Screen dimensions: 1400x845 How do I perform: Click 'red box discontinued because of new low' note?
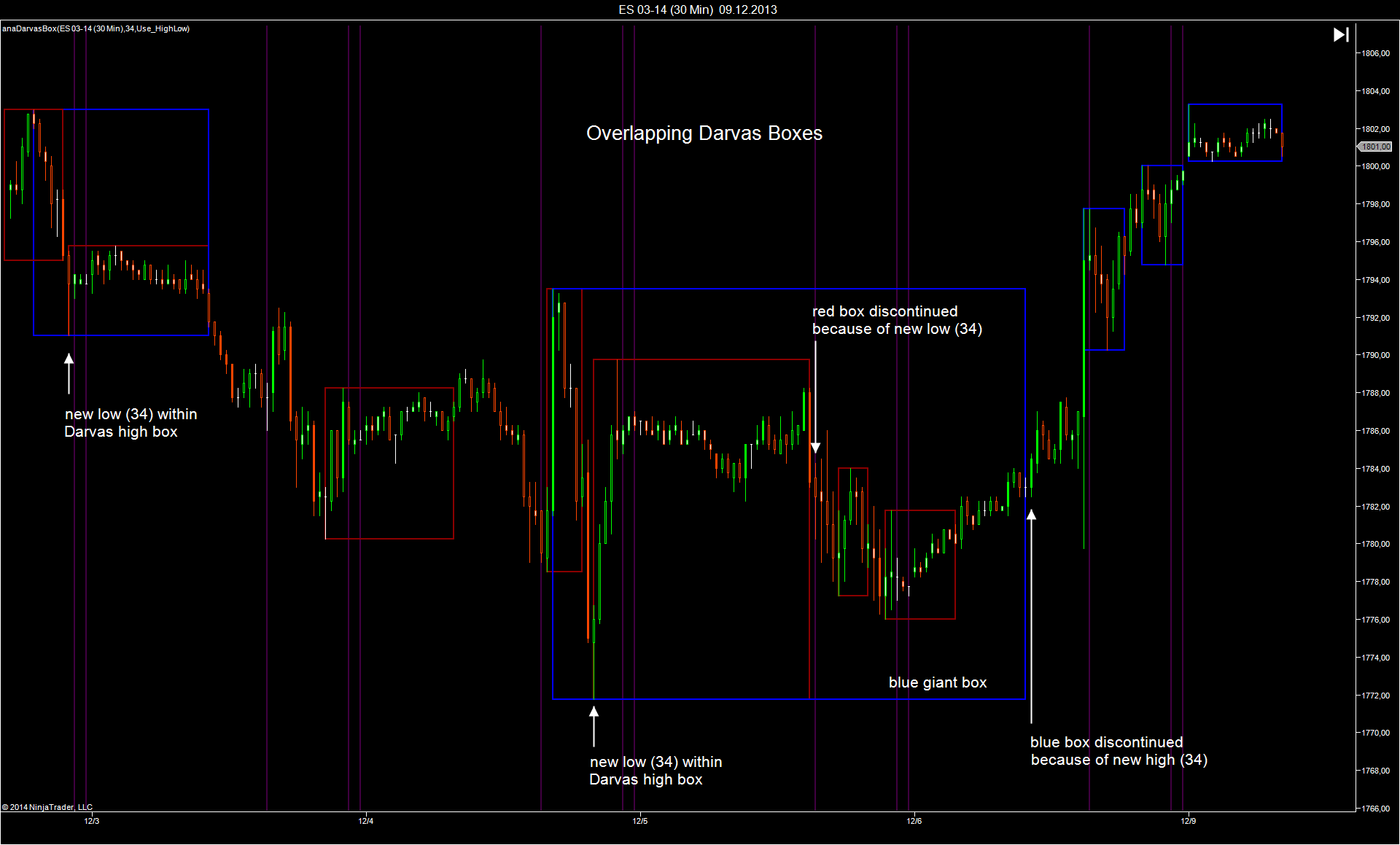897,320
